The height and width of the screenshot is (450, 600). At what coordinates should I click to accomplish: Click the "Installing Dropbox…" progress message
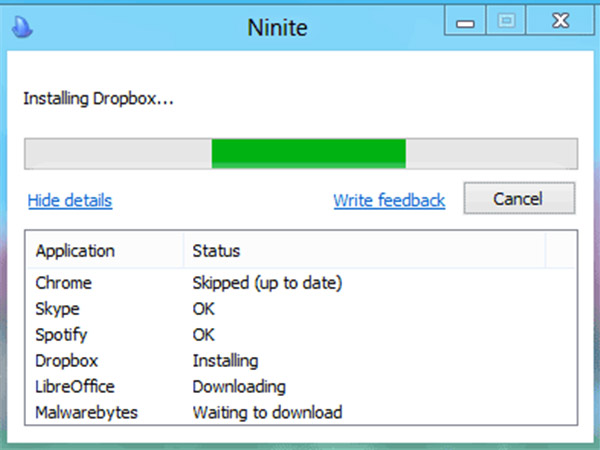98,99
